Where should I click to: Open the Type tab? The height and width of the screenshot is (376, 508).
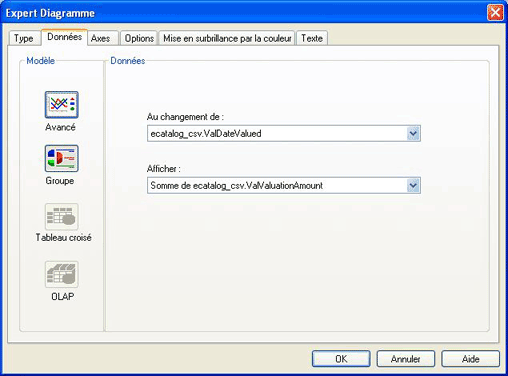pos(24,38)
